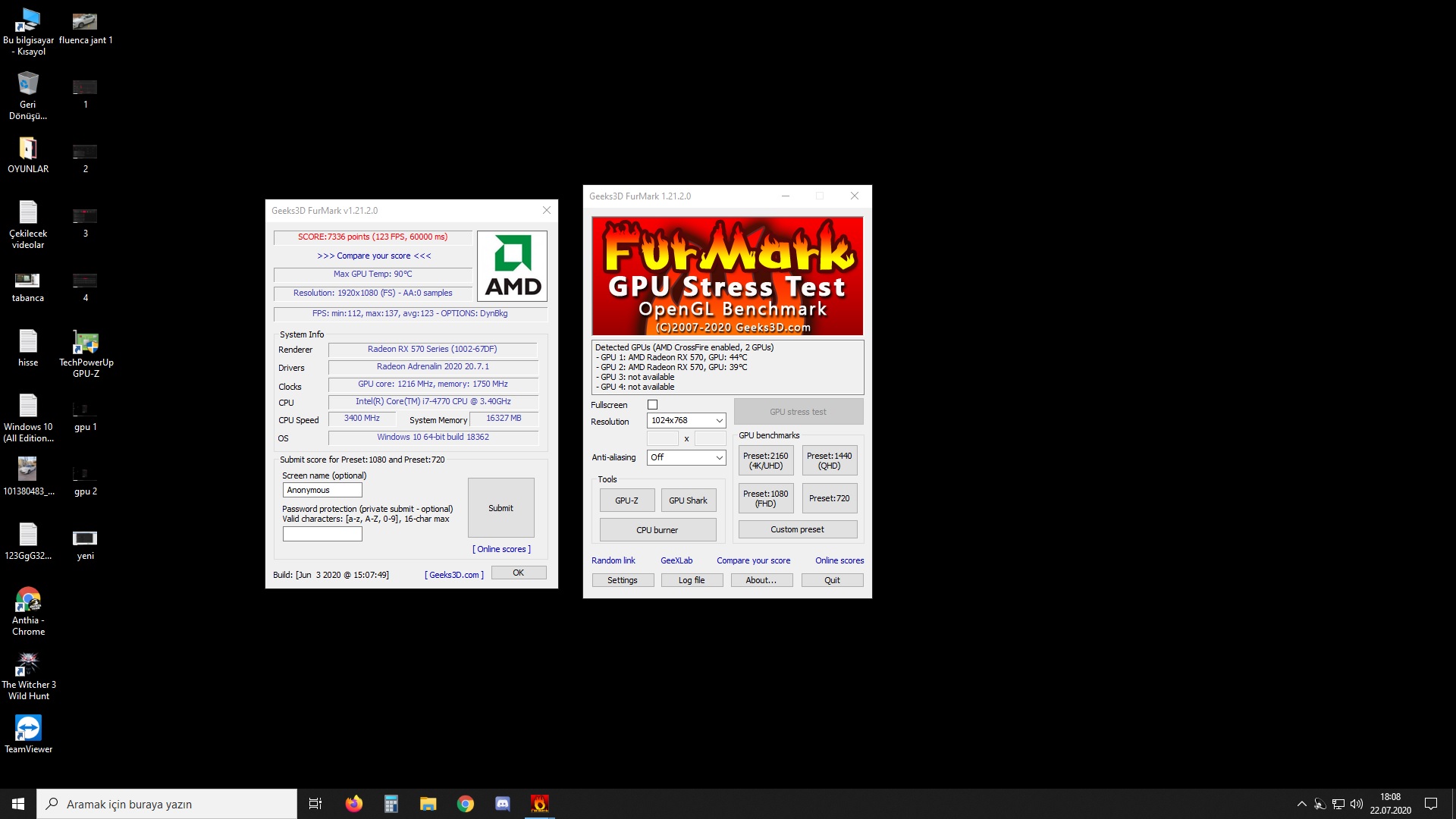Enable the Fullscreen checkbox
The height and width of the screenshot is (819, 1456).
pyautogui.click(x=652, y=405)
